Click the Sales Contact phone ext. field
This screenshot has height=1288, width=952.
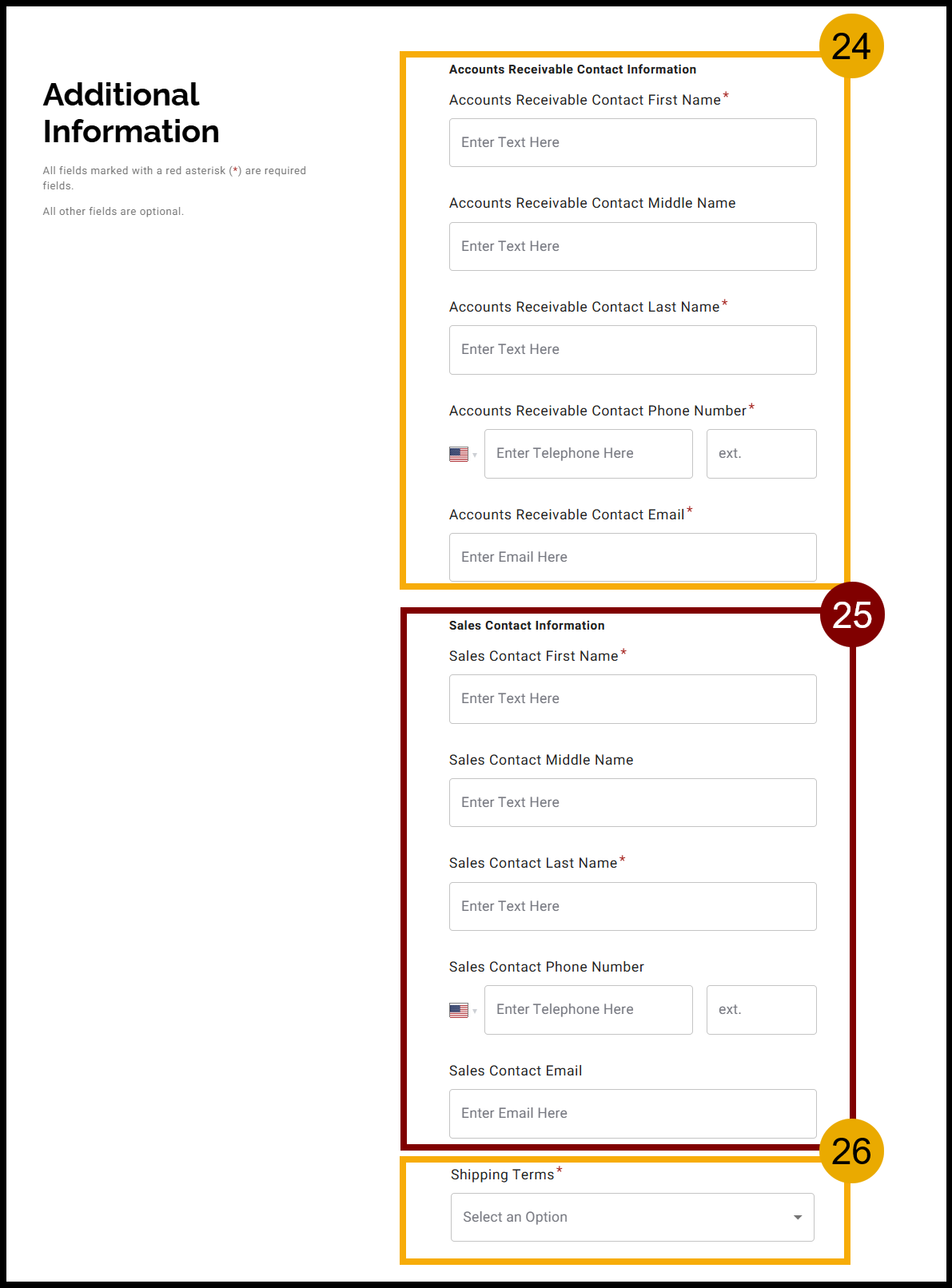click(761, 1010)
